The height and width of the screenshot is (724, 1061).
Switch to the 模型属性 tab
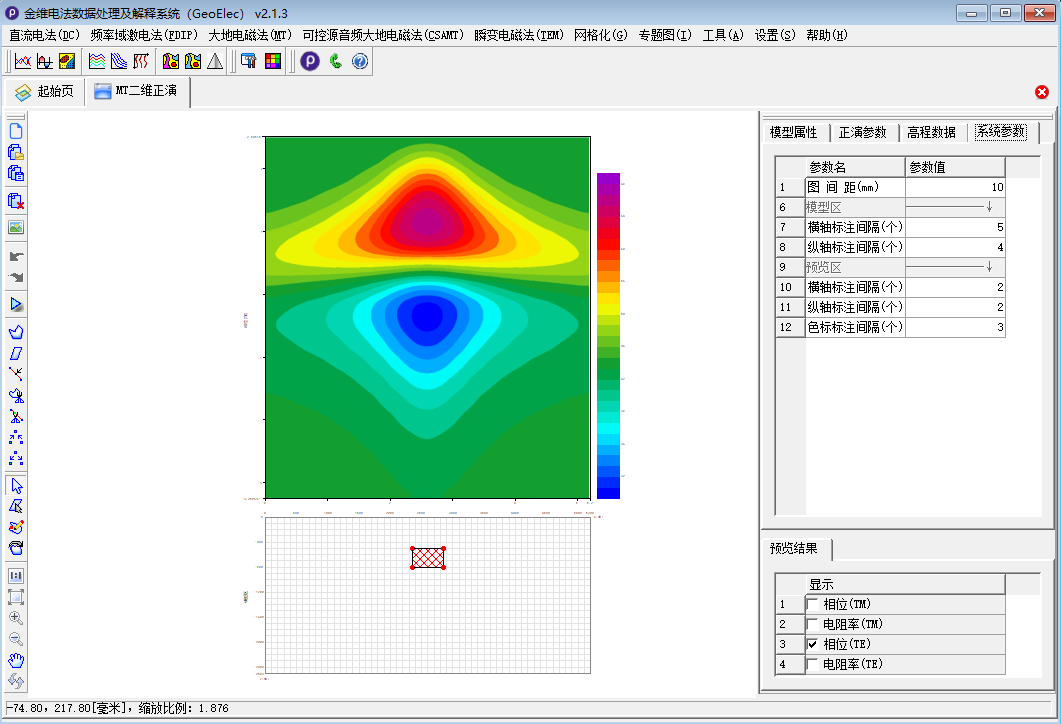click(794, 132)
